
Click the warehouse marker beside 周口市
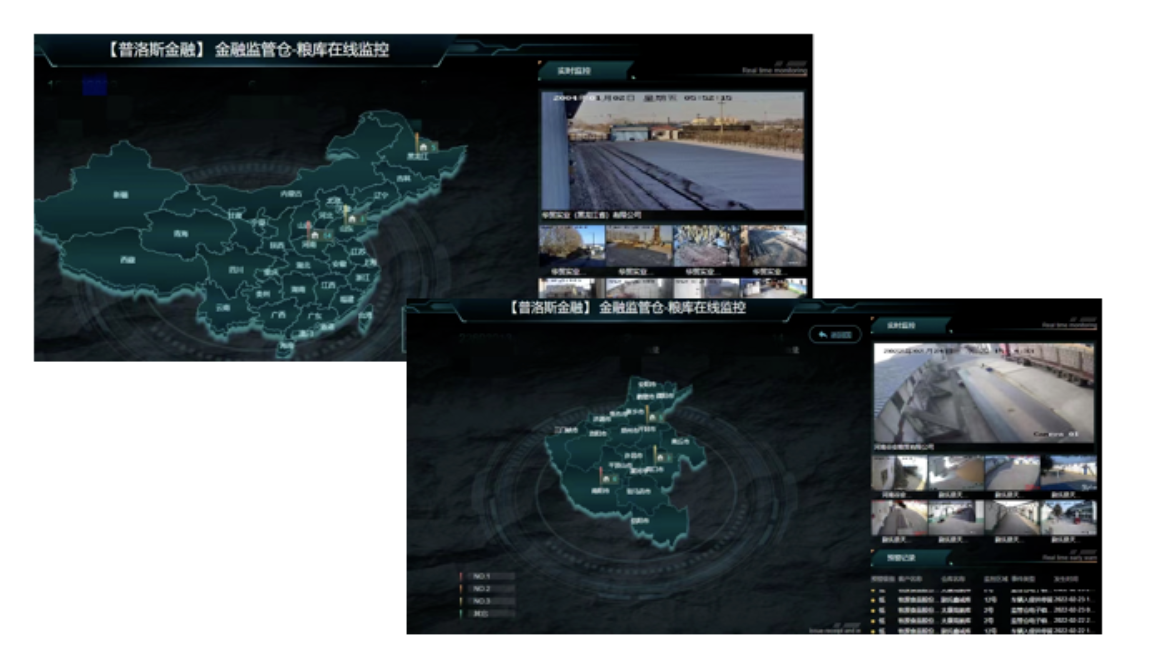click(660, 458)
